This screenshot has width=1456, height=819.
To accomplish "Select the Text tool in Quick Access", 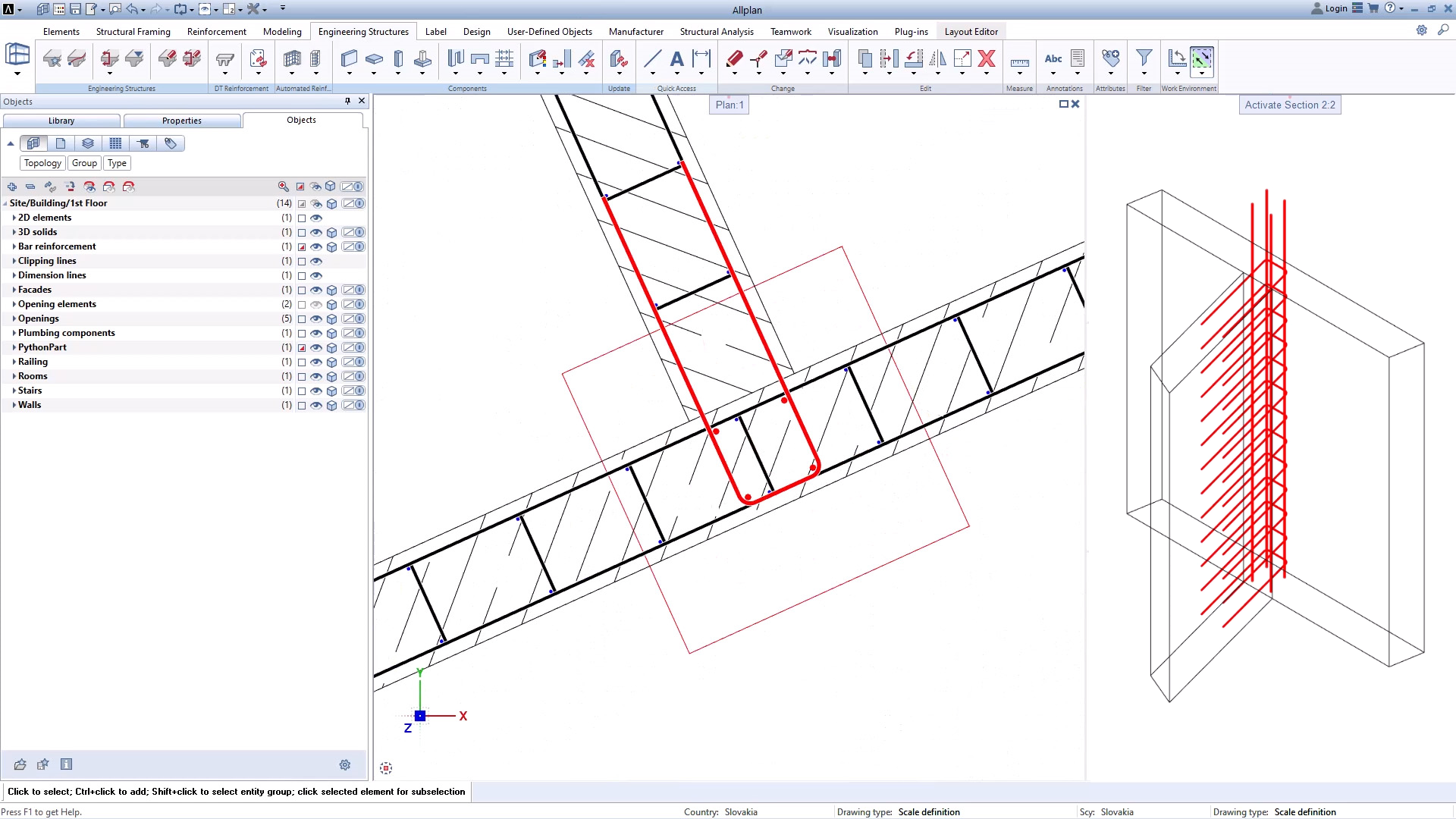I will click(676, 58).
